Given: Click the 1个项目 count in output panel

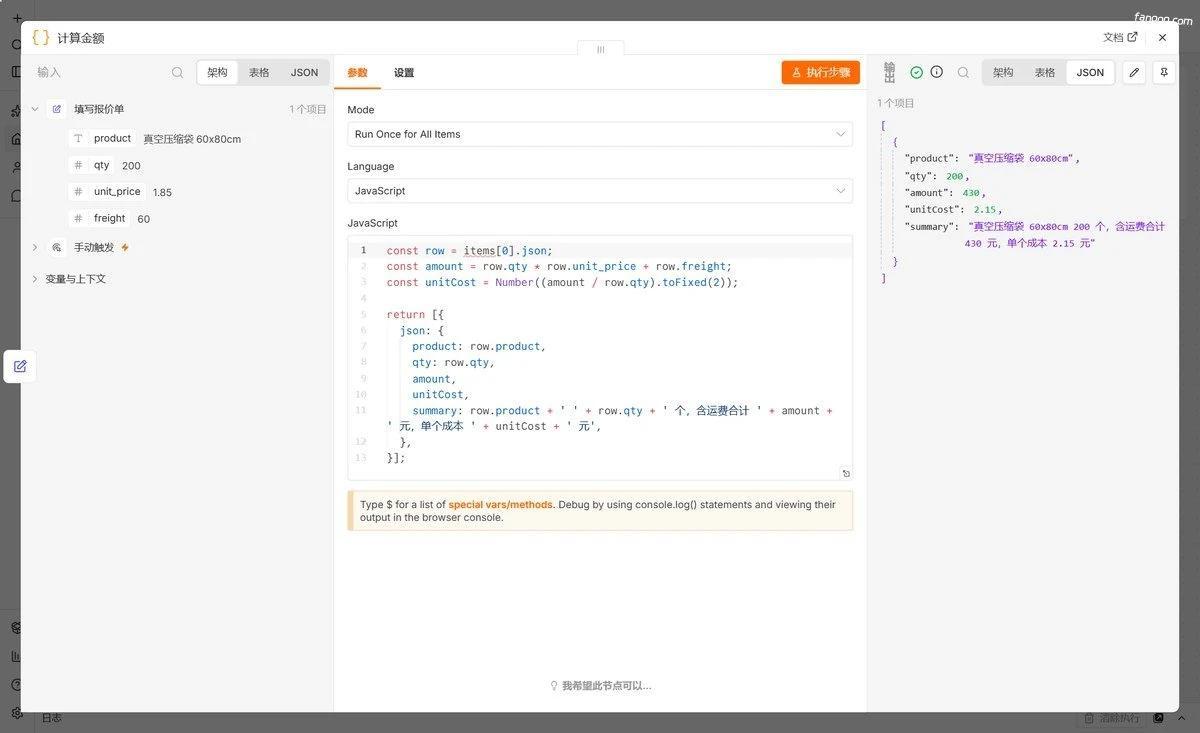Looking at the screenshot, I should (896, 103).
